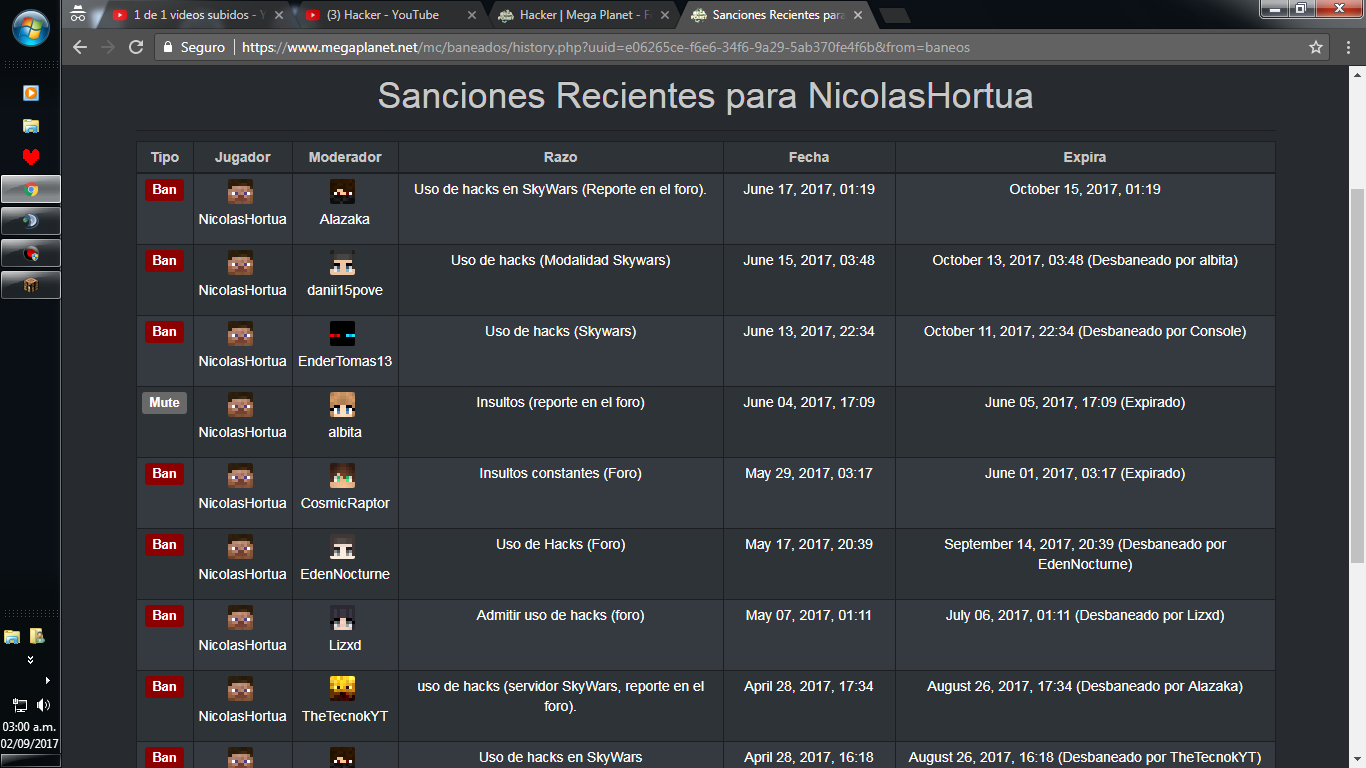
Task: Switch to the red-and-black ball taskbar button
Action: (x=31, y=253)
